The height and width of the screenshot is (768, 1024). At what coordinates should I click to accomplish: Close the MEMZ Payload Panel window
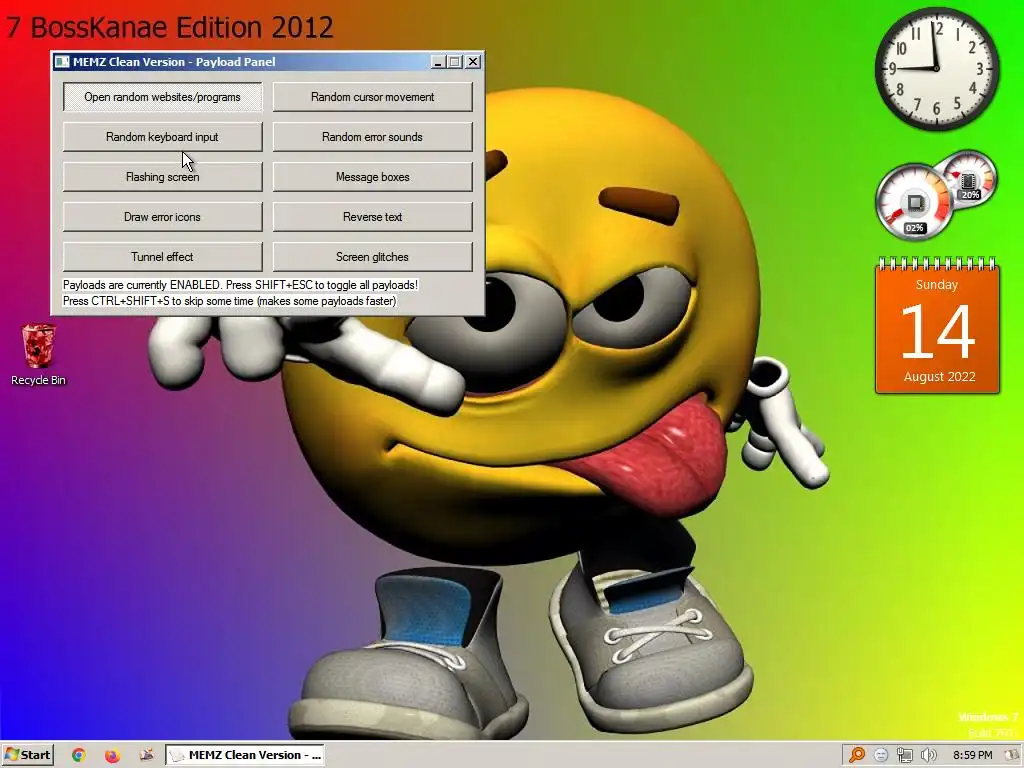[x=473, y=62]
